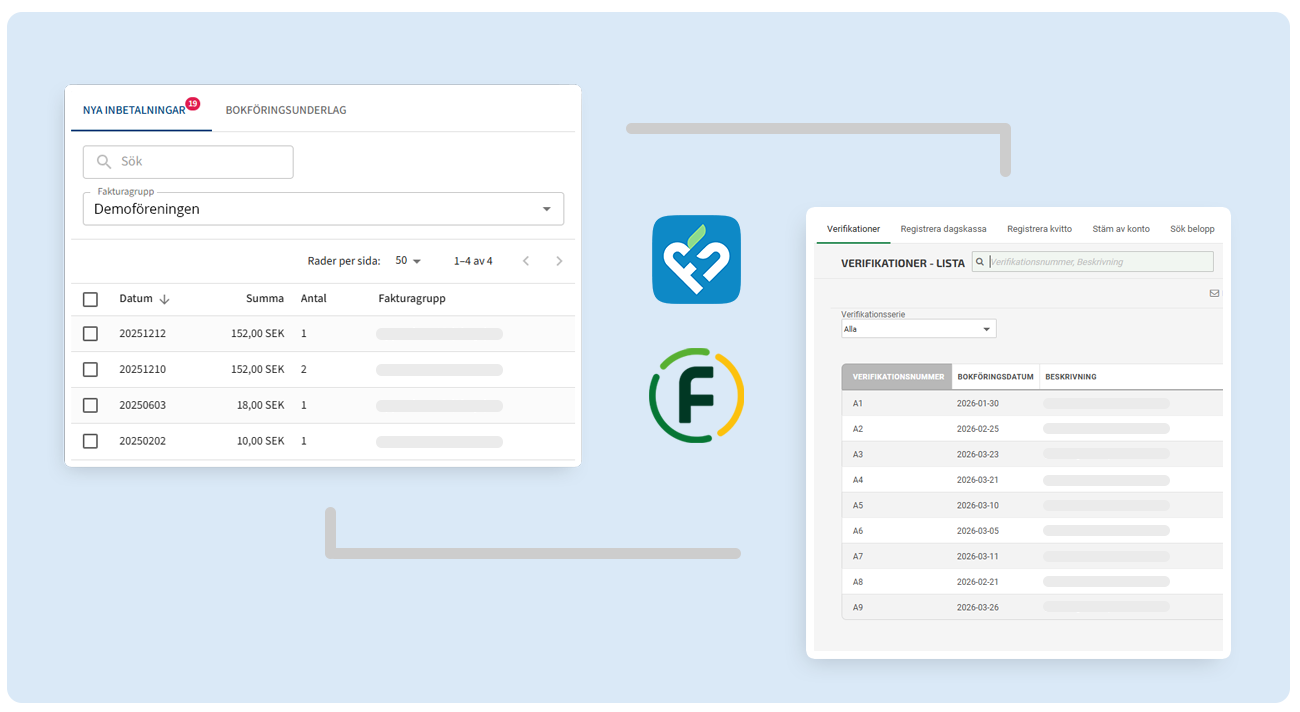The image size is (1300, 712).
Task: Click the search icon beside Verifikationer - Lista
Action: point(980,262)
